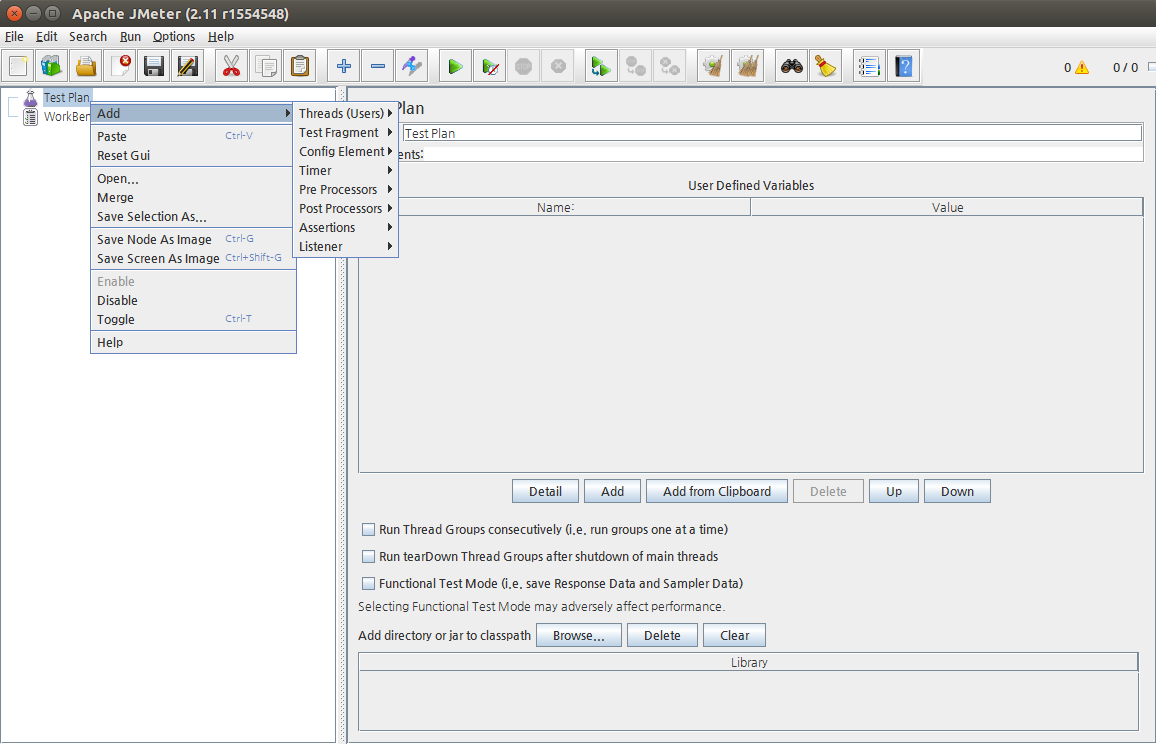This screenshot has width=1156, height=744.
Task: Click the Test Plan name field
Action: click(x=772, y=133)
